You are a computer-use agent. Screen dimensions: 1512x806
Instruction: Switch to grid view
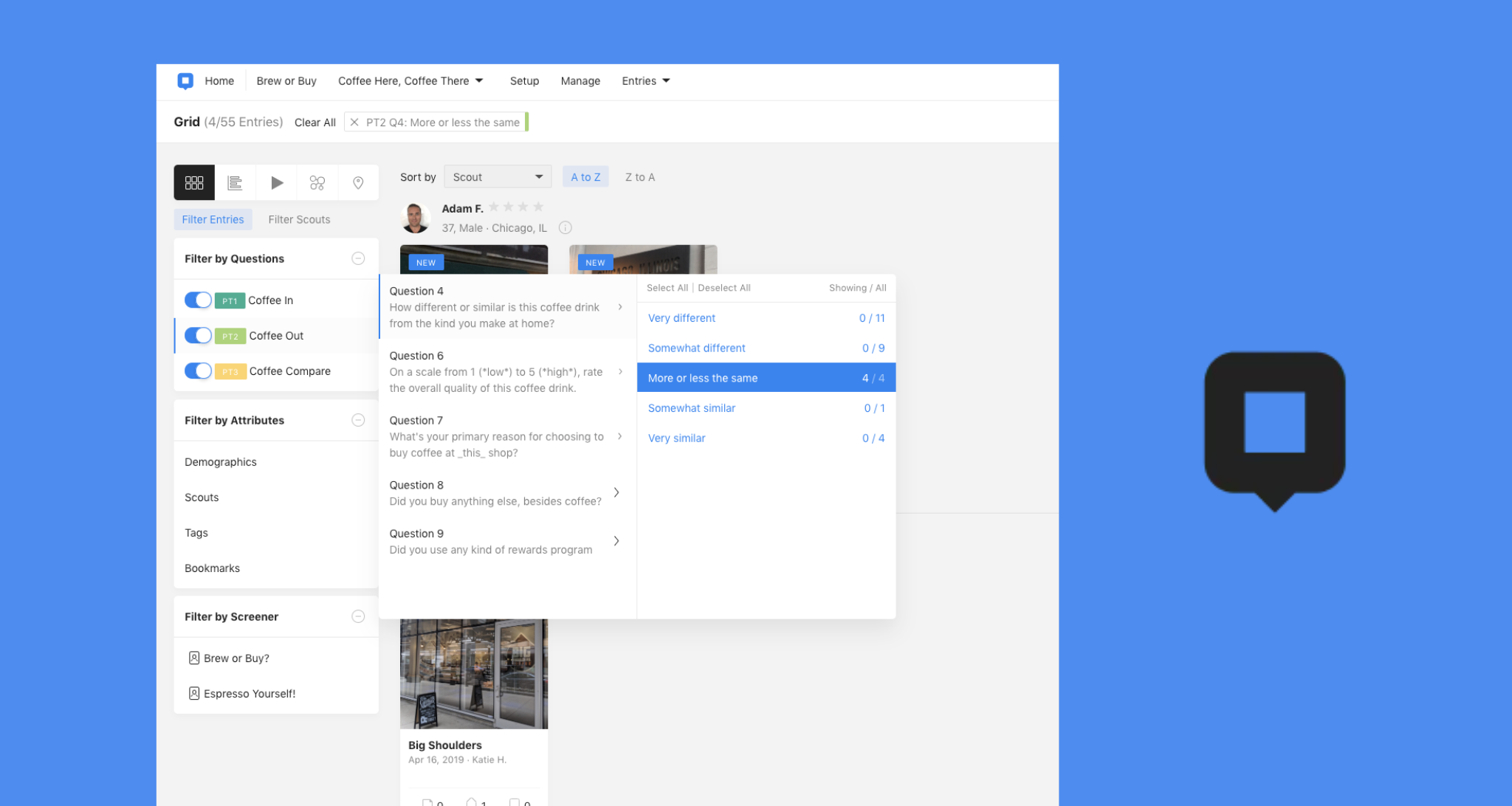point(193,182)
